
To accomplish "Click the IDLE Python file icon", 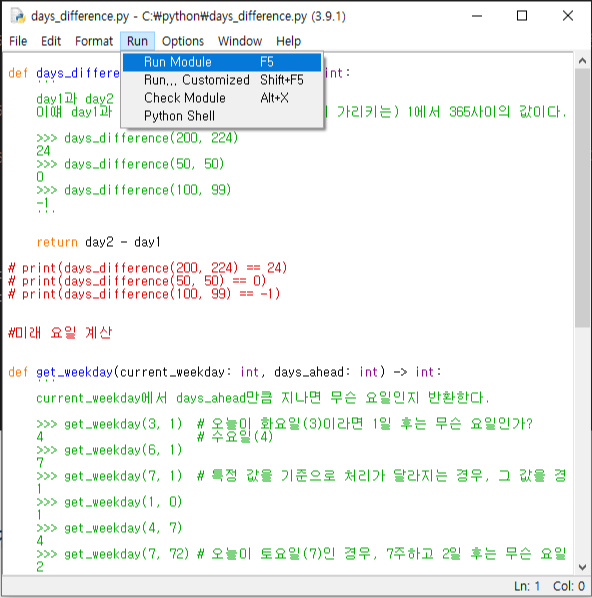I will (18, 16).
